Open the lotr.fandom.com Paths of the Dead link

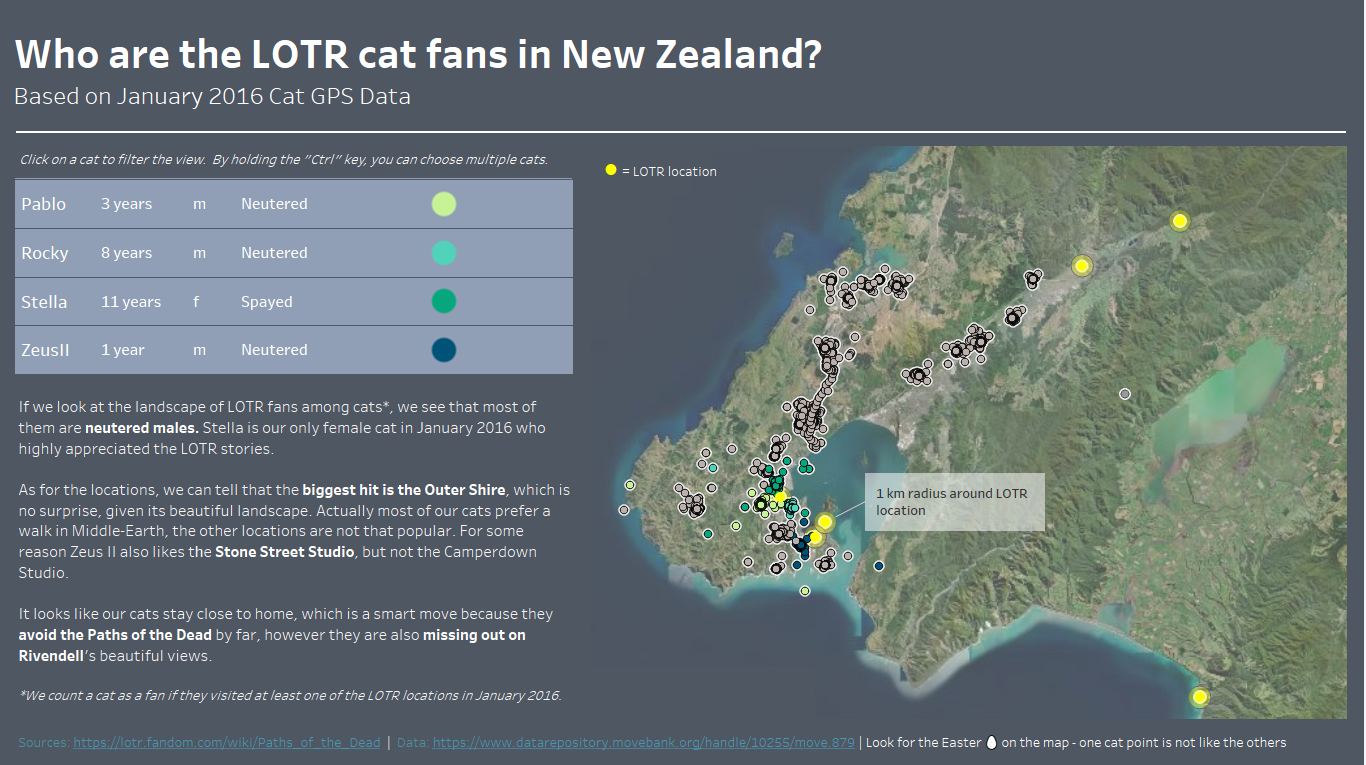pos(227,743)
